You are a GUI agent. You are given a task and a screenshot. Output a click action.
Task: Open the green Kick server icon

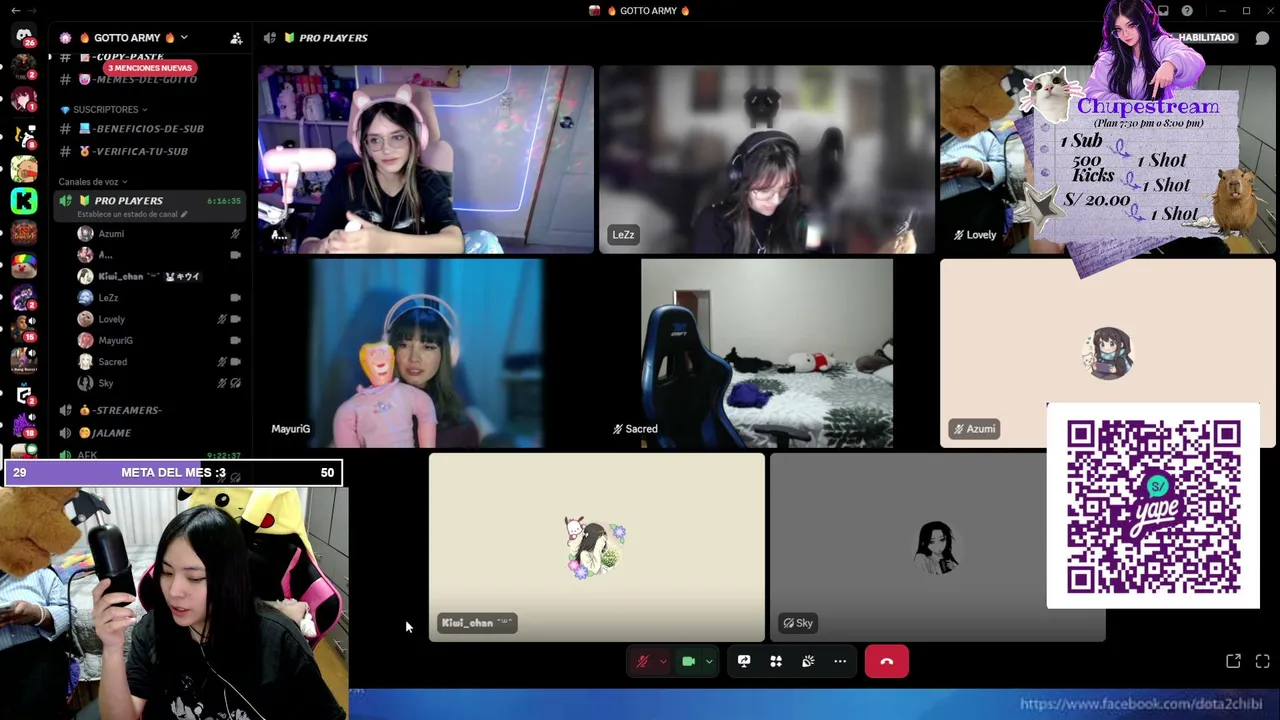pos(24,201)
